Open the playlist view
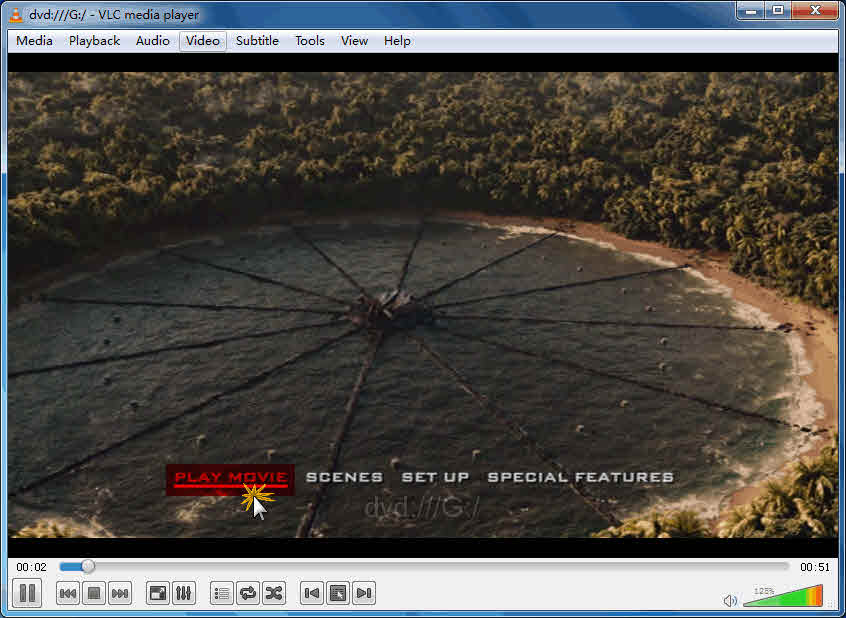Viewport: 846px width, 618px height. pos(222,594)
